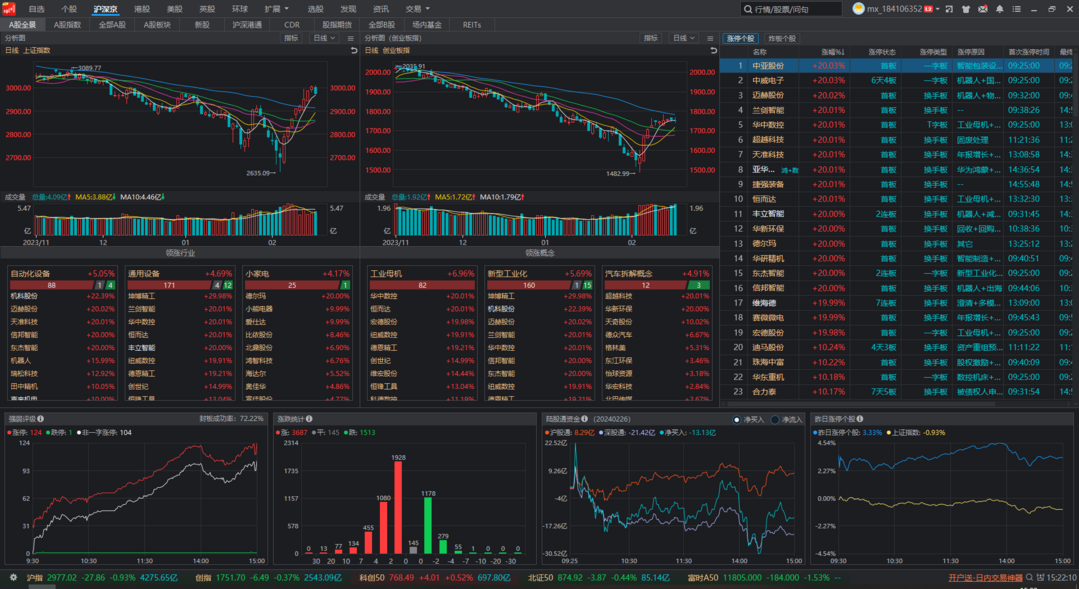Image resolution: width=1079 pixels, height=589 pixels.
Task: Click the restore arrow on 创业板指 chart
Action: 714,50
